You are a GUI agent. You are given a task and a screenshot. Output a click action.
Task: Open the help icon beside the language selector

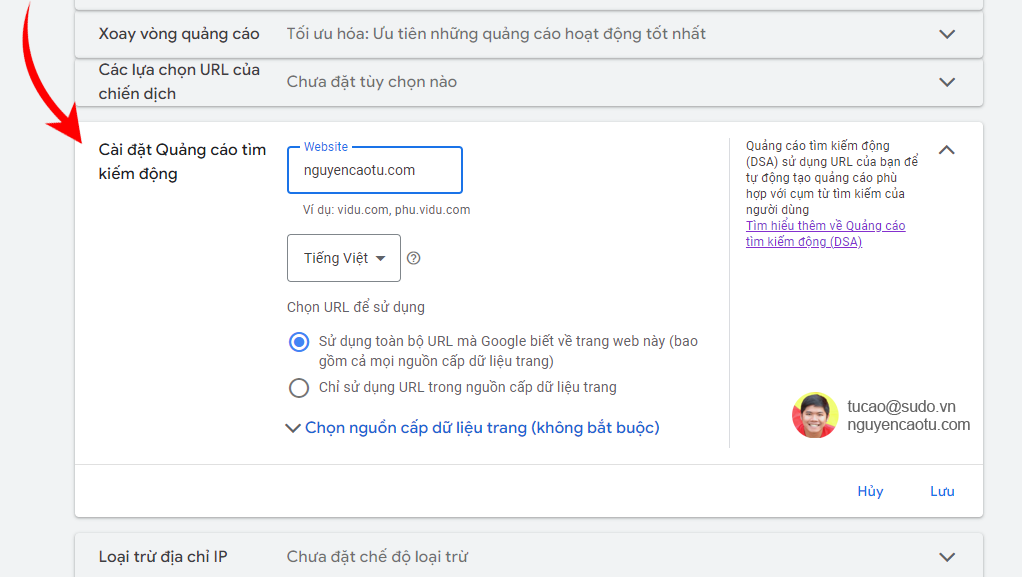[414, 258]
